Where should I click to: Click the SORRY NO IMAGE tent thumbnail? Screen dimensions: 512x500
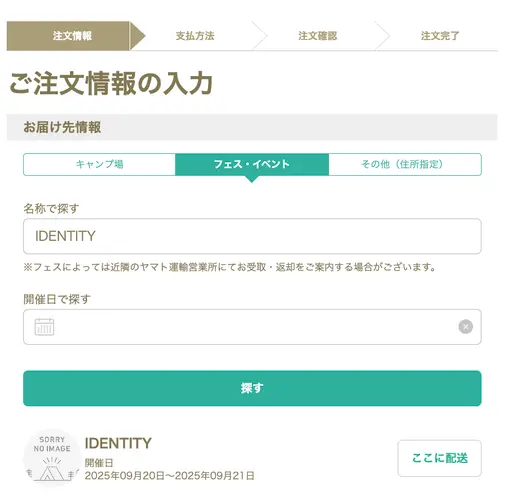click(x=52, y=459)
